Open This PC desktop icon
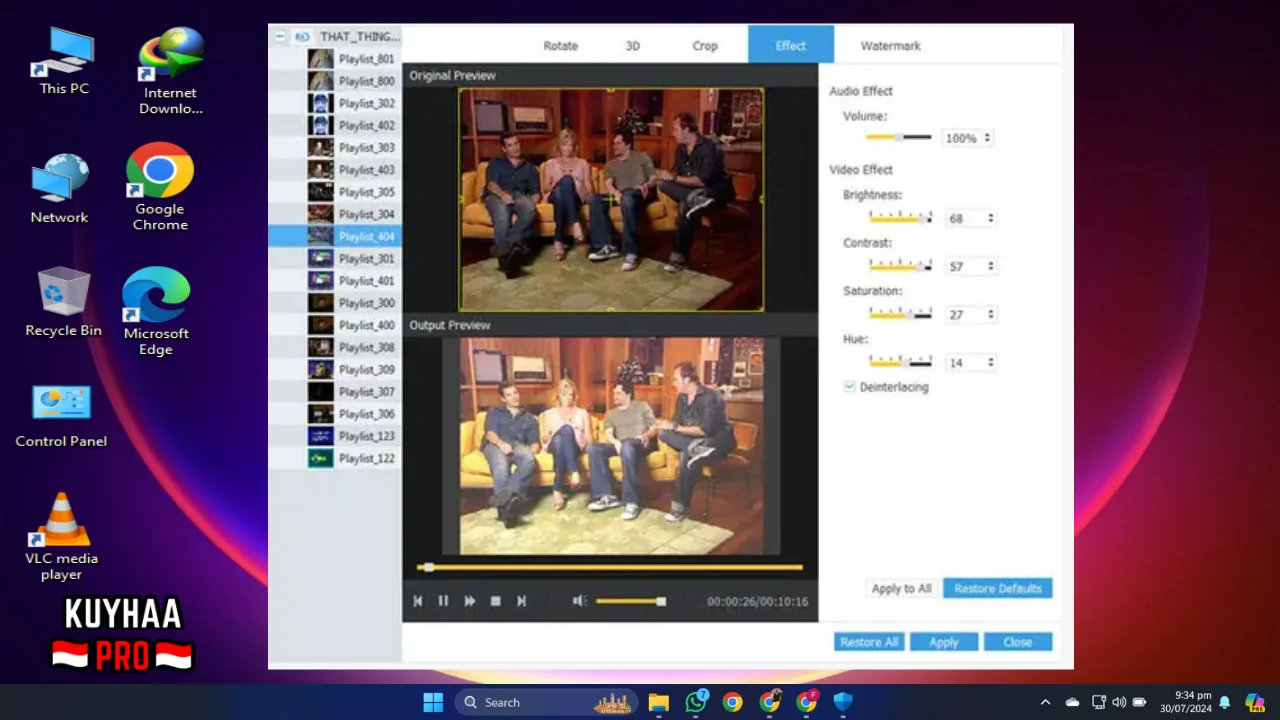The image size is (1280, 720). click(64, 62)
